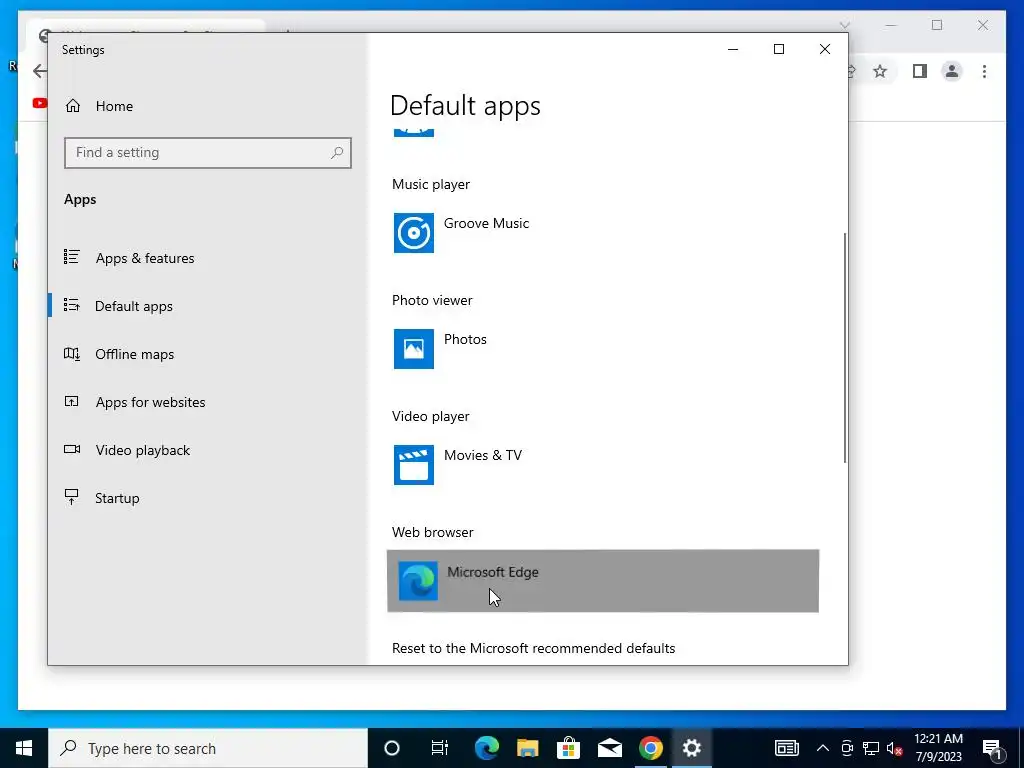Show hidden system tray icons

(823, 748)
